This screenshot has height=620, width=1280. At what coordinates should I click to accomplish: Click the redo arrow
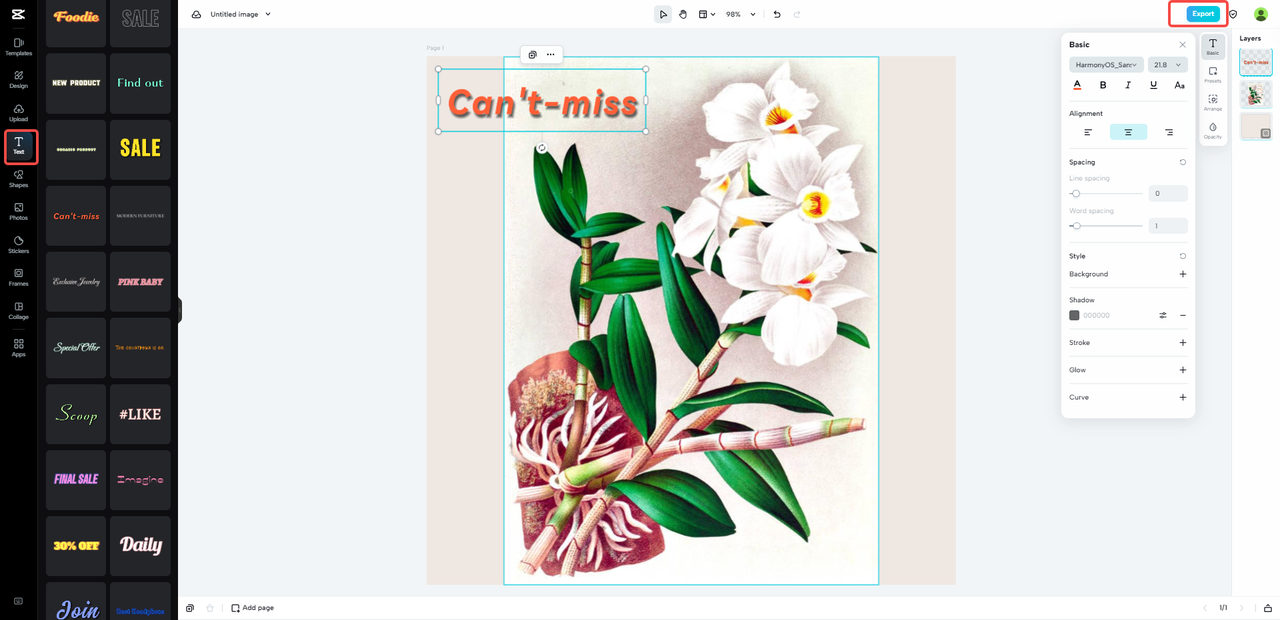pos(797,14)
